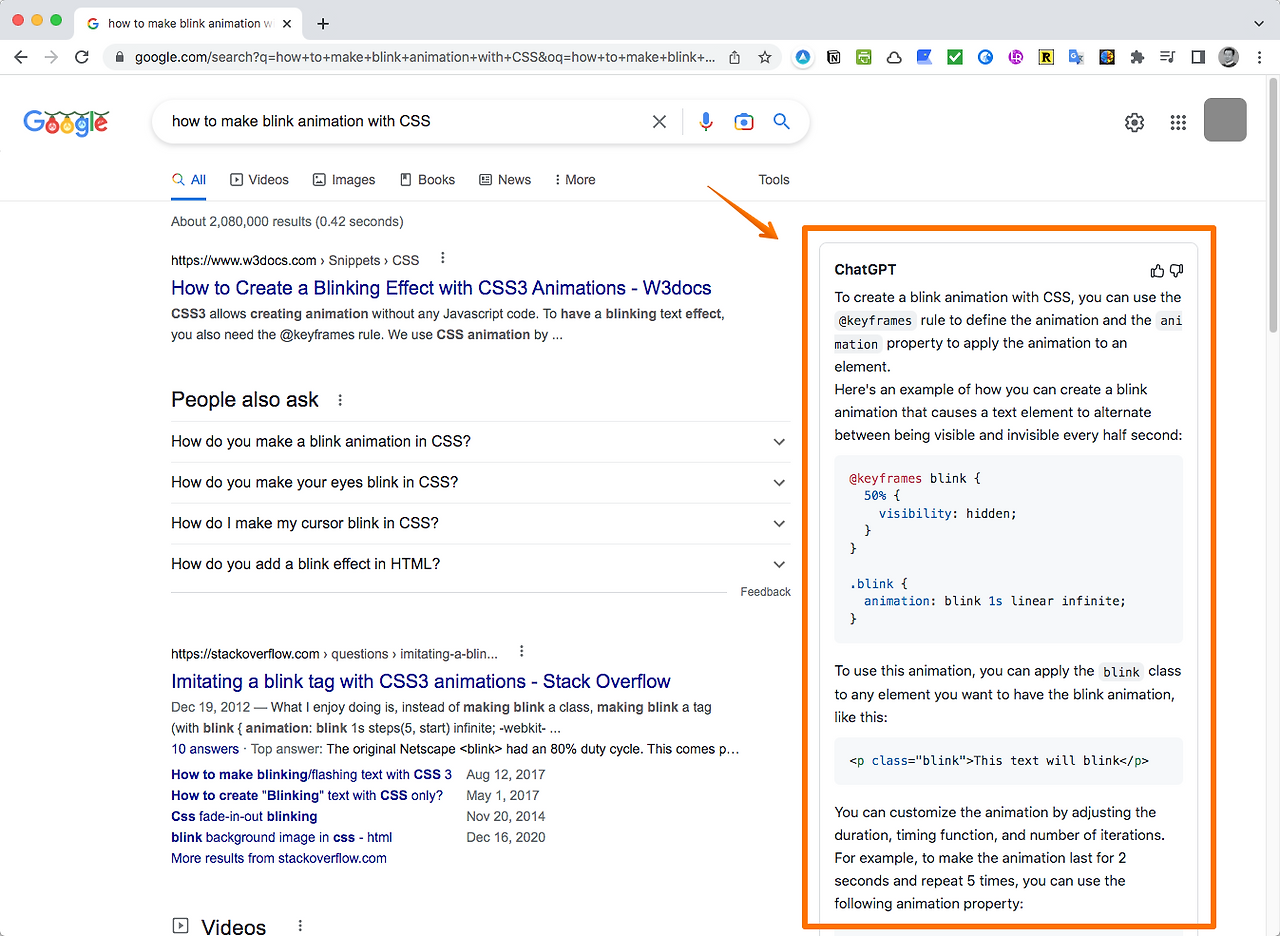Open the Notion extension icon
1280x936 pixels.
[833, 57]
